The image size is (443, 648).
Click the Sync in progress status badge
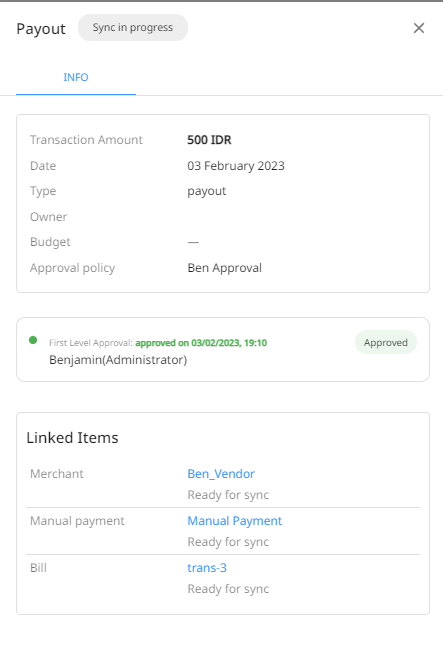tap(133, 28)
